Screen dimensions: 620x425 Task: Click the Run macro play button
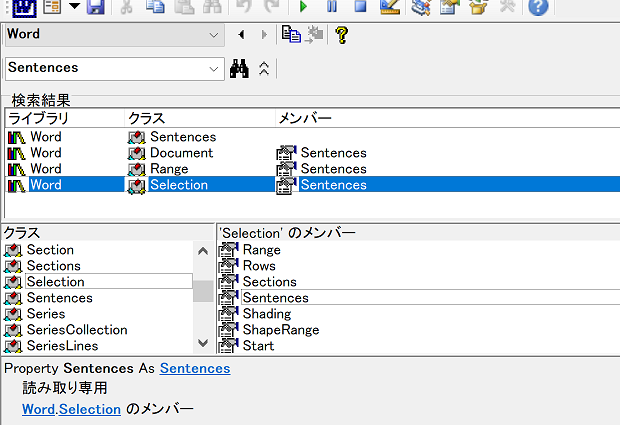(304, 8)
